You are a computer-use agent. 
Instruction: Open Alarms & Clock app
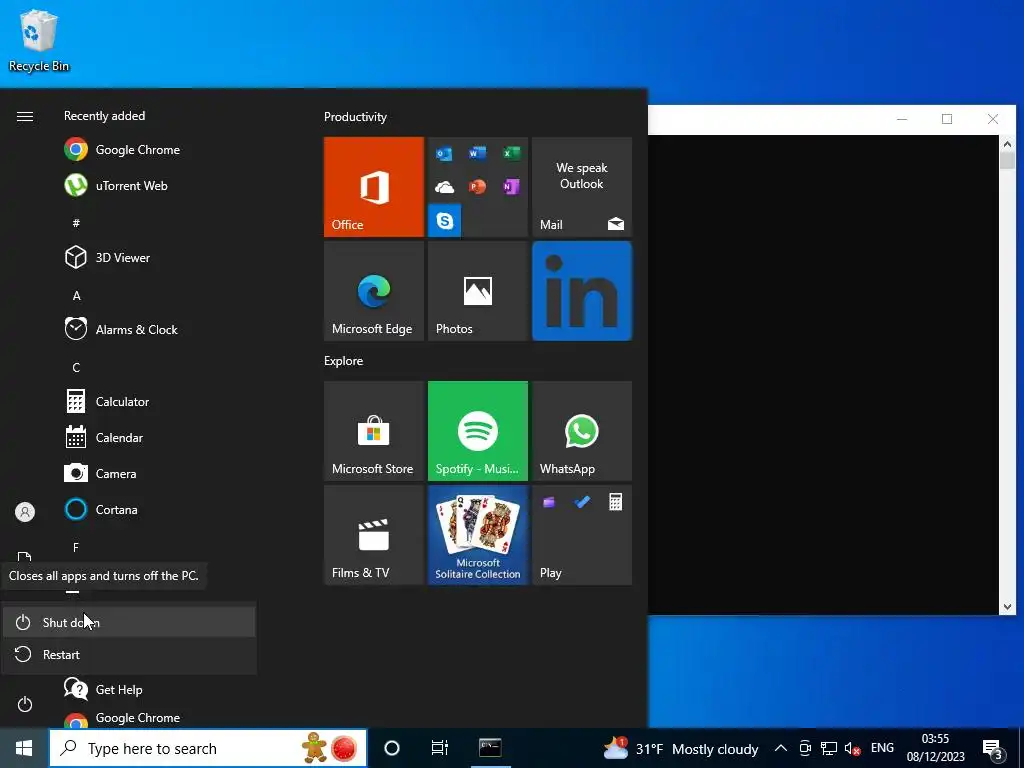tap(121, 329)
